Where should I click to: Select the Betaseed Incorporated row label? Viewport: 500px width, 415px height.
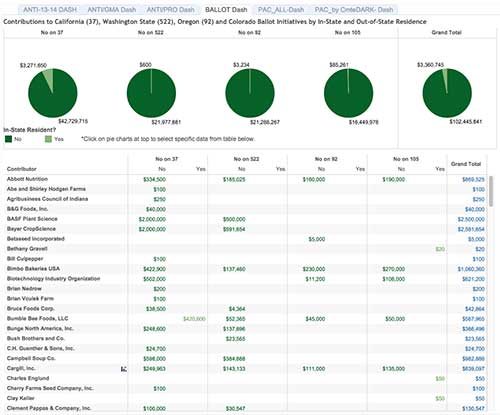coord(36,239)
